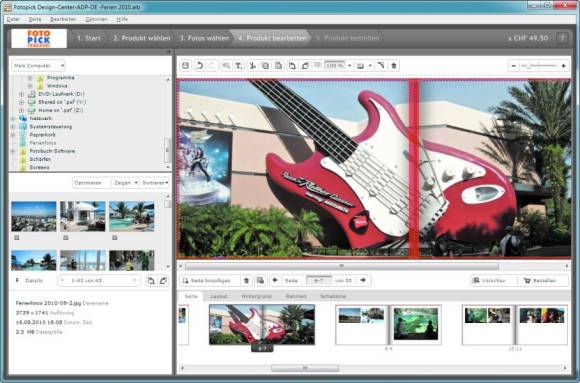Image resolution: width=580 pixels, height=383 pixels.
Task: Open the Bearbeiten menu
Action: tap(63, 19)
